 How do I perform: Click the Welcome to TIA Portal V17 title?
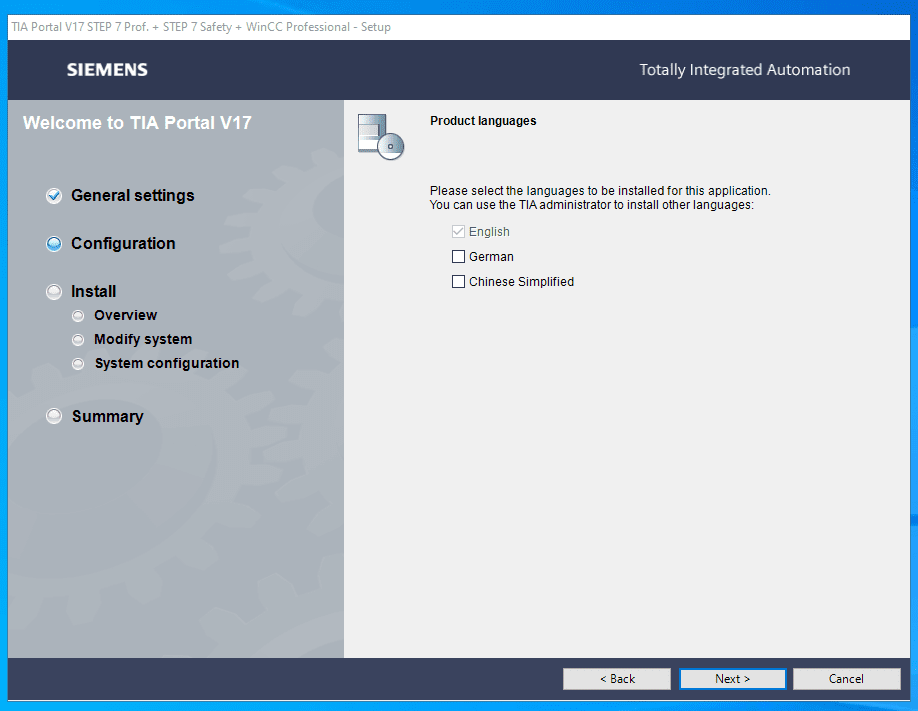point(137,123)
